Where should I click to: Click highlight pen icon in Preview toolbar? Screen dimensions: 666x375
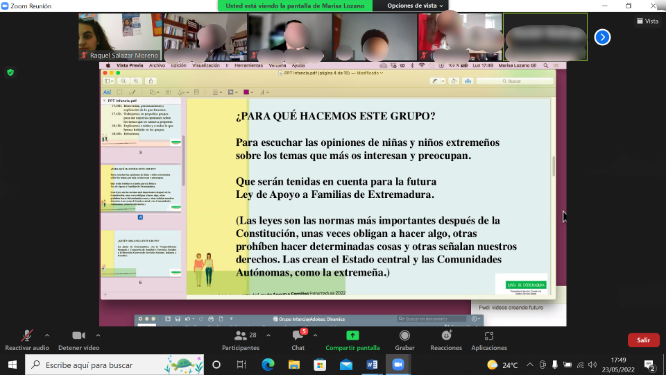pos(434,81)
